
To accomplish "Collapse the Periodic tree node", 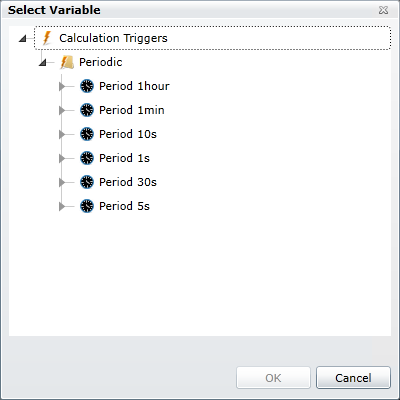I will pyautogui.click(x=43, y=63).
